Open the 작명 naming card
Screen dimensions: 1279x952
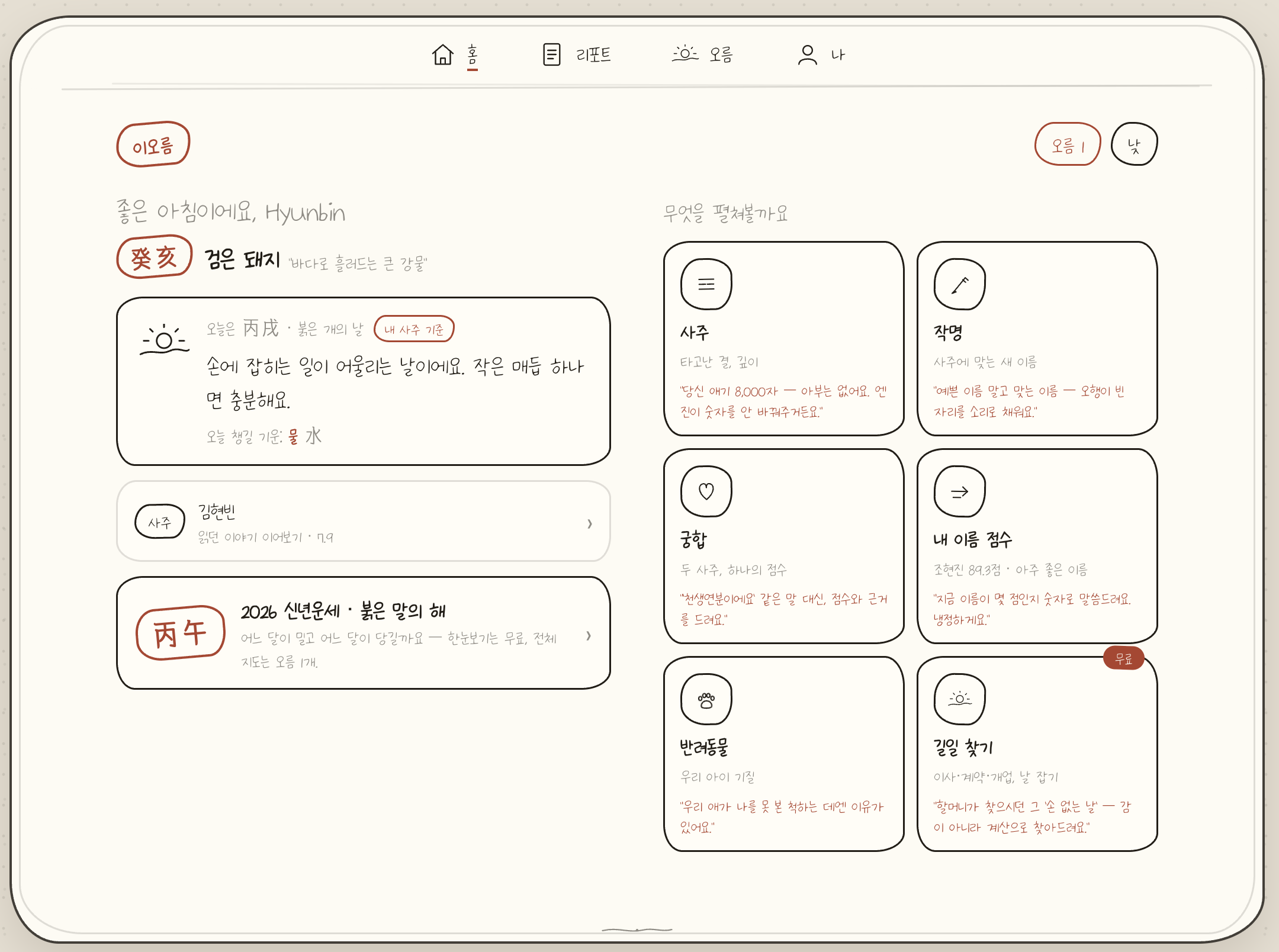[x=1037, y=339]
